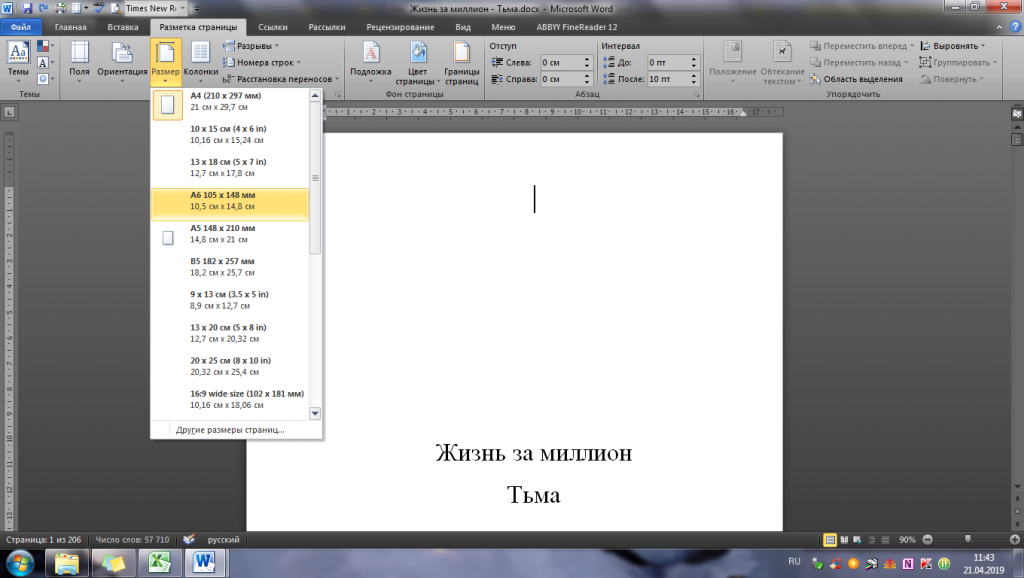This screenshot has height=578, width=1024.
Task: Expand the Номера строк dropdown
Action: point(264,62)
